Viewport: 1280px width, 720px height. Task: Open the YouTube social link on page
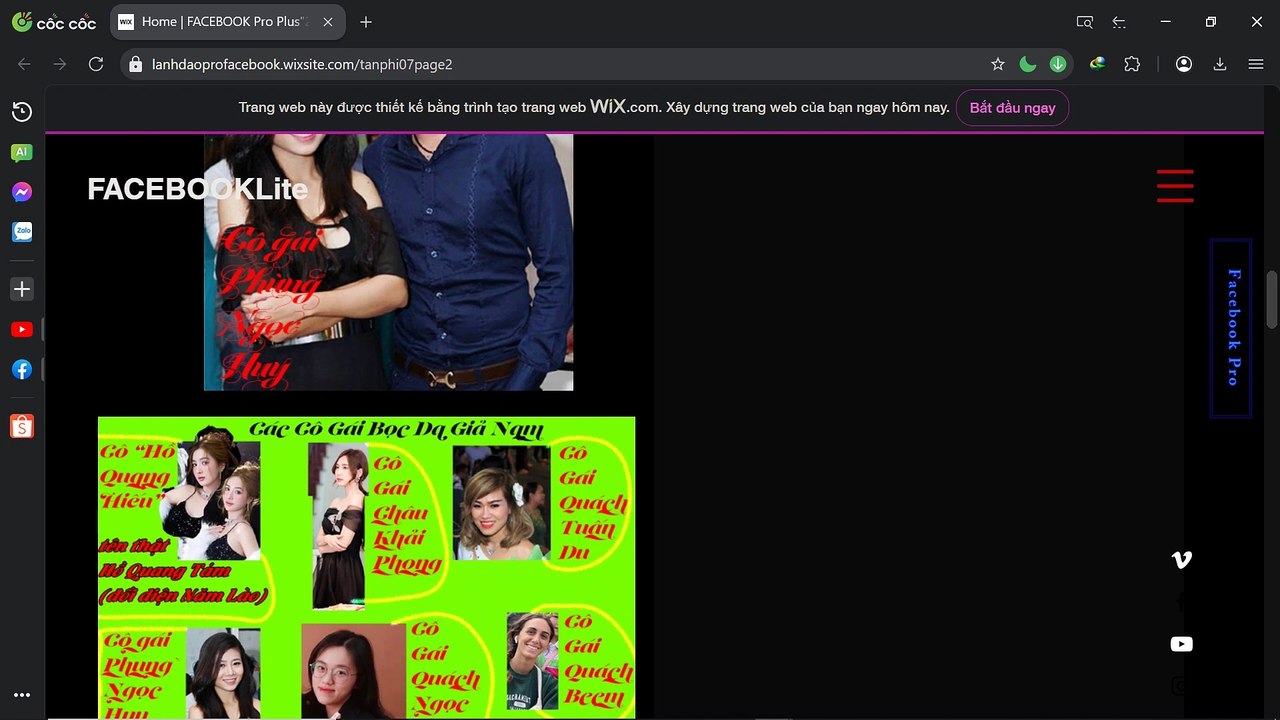pyautogui.click(x=1181, y=644)
